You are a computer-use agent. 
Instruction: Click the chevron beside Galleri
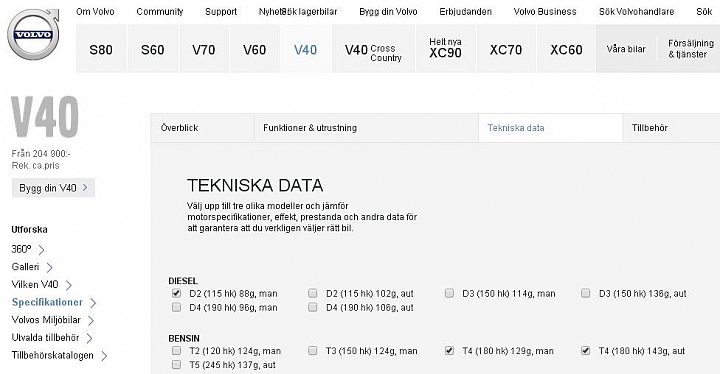click(50, 267)
